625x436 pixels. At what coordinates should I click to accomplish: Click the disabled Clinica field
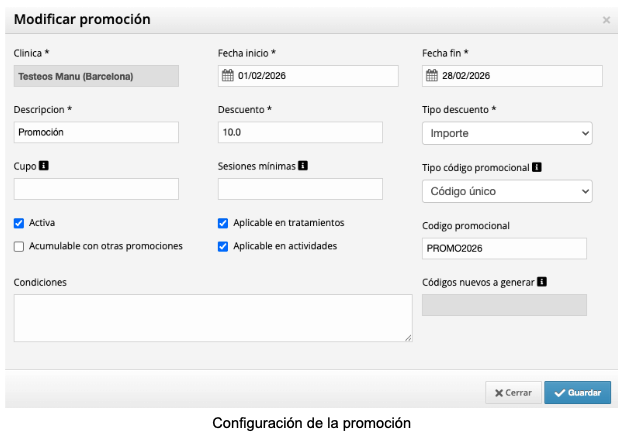pyautogui.click(x=96, y=76)
